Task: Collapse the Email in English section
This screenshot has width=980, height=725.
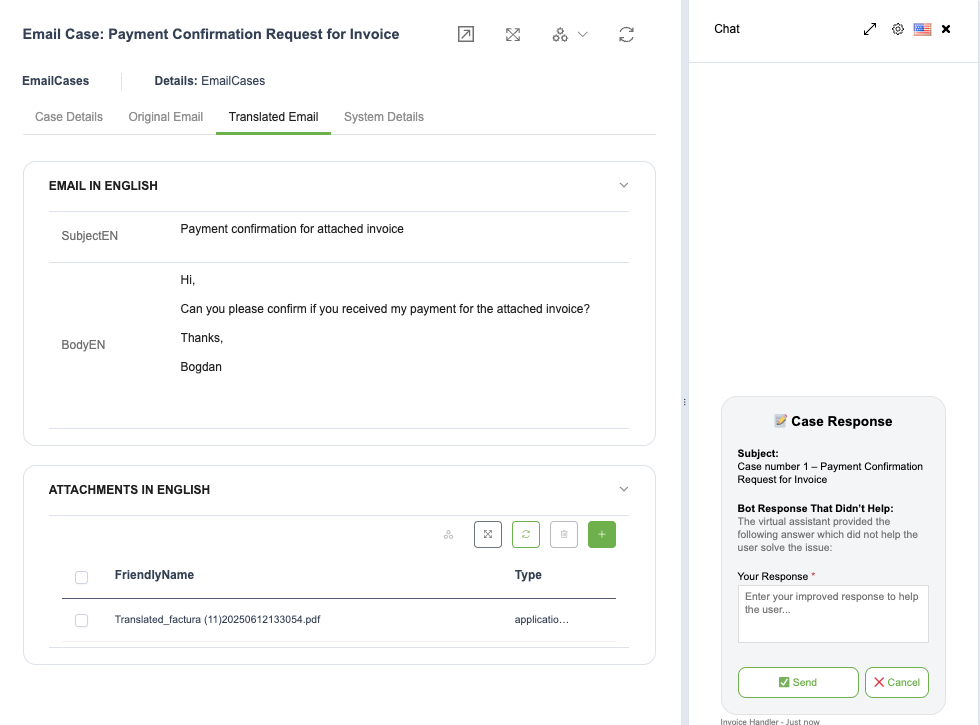Action: (x=624, y=185)
